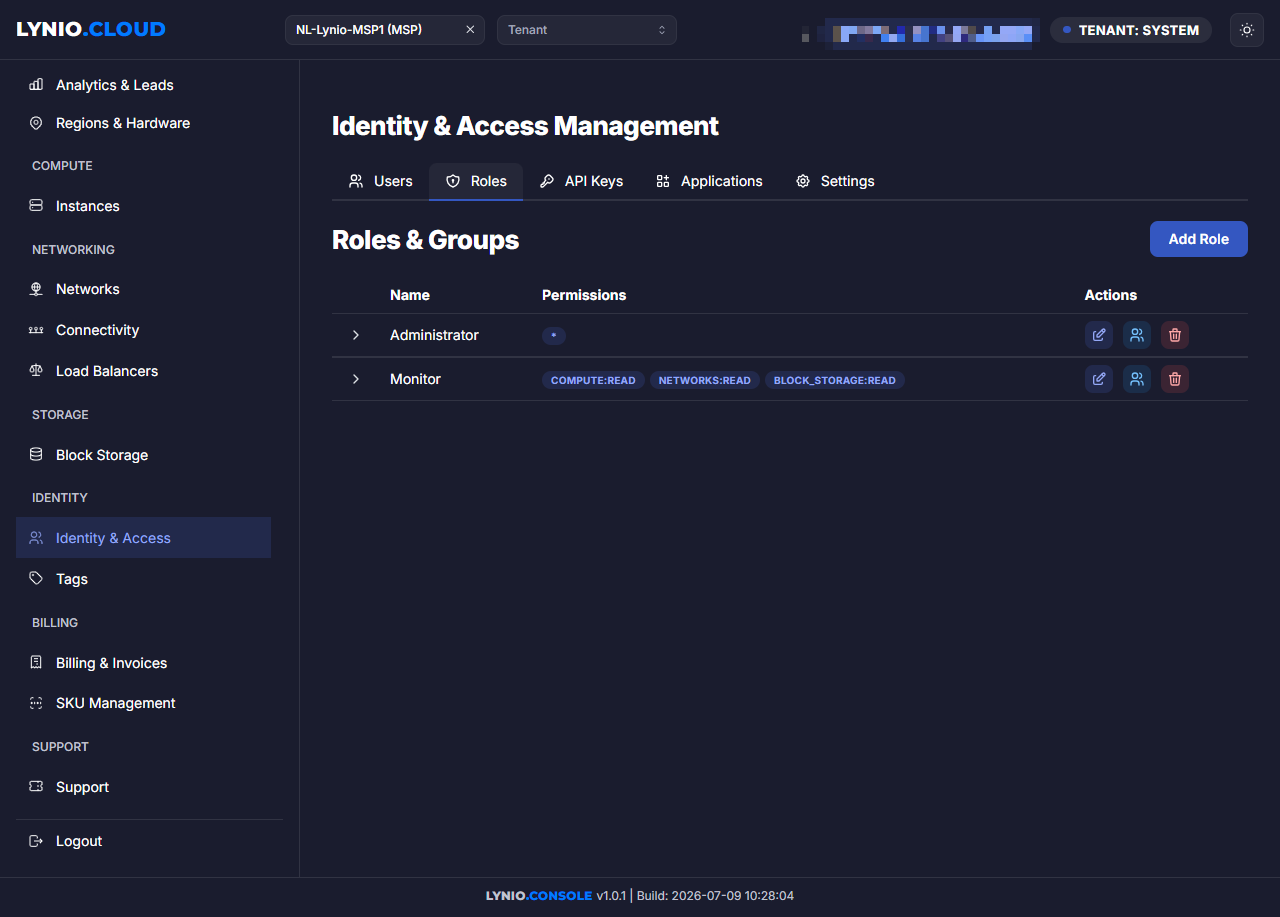This screenshot has width=1280, height=917.
Task: Select the Roles tab
Action: (x=476, y=181)
